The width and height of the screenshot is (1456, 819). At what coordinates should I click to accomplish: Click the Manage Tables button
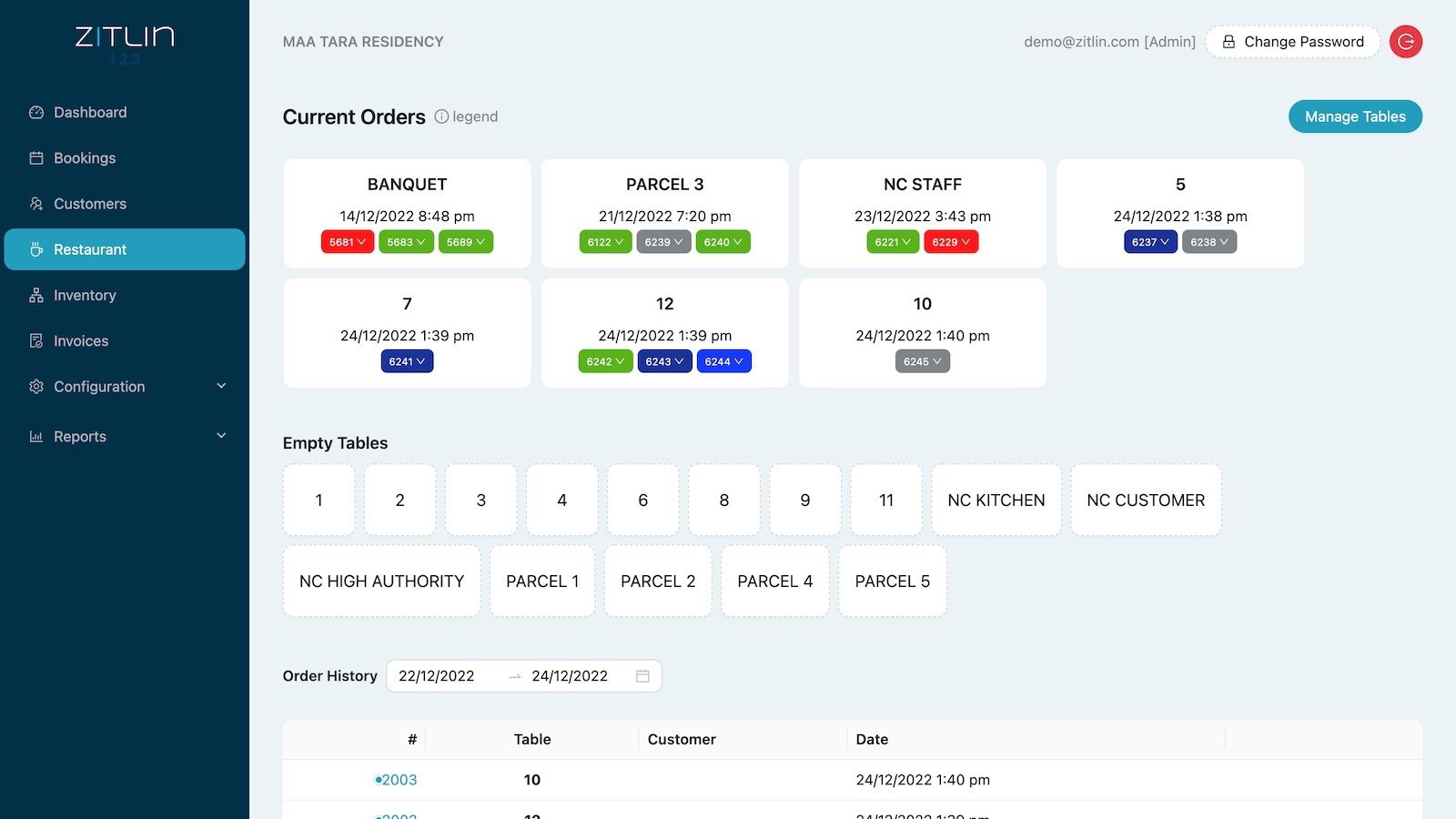tap(1354, 116)
